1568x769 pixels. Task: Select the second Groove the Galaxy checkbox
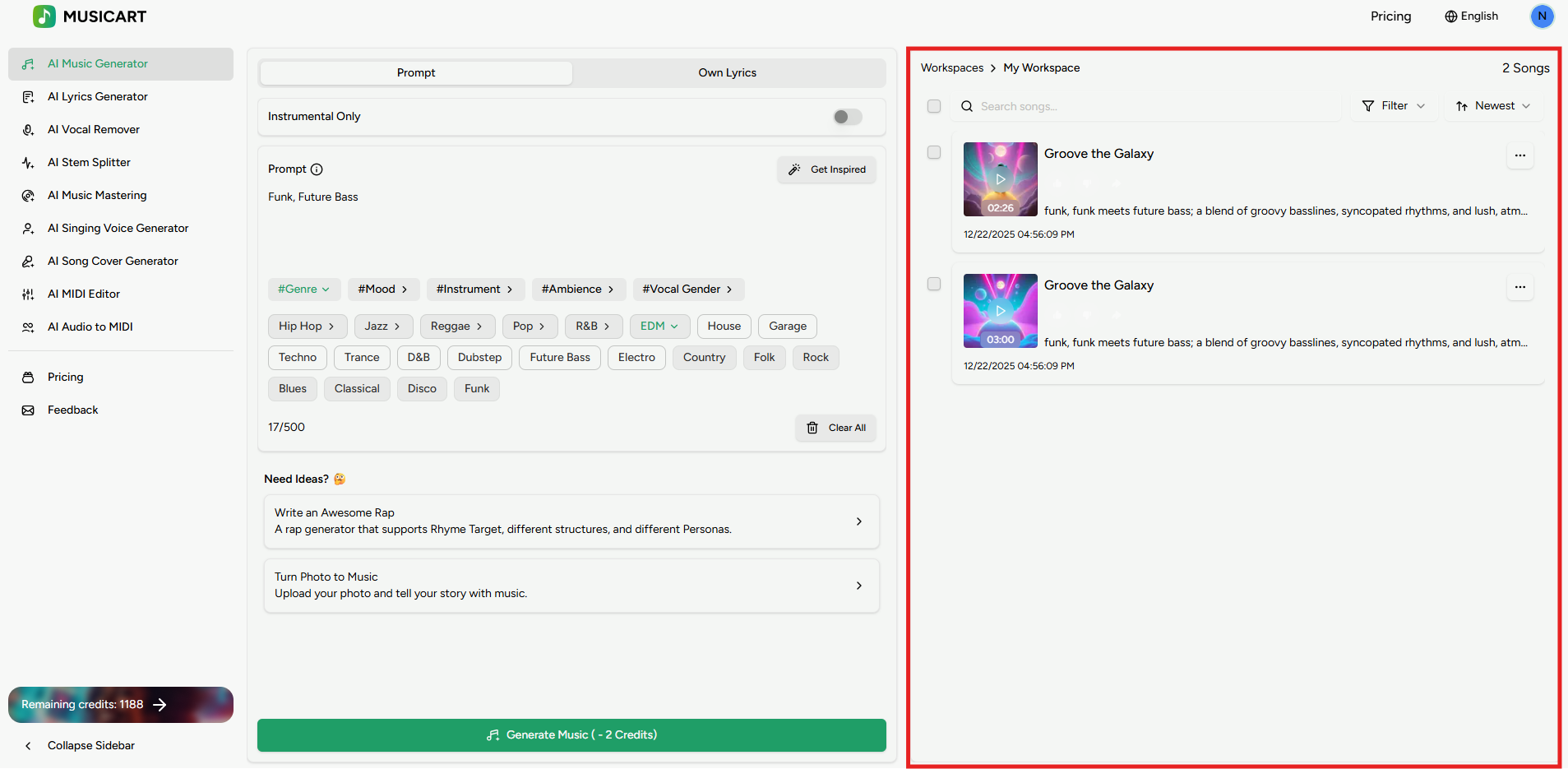click(x=934, y=284)
